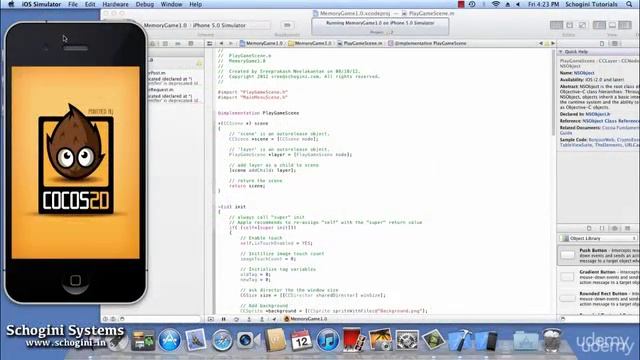Go to previous issue arrow
Screen dimensions: 640x360
541,43
